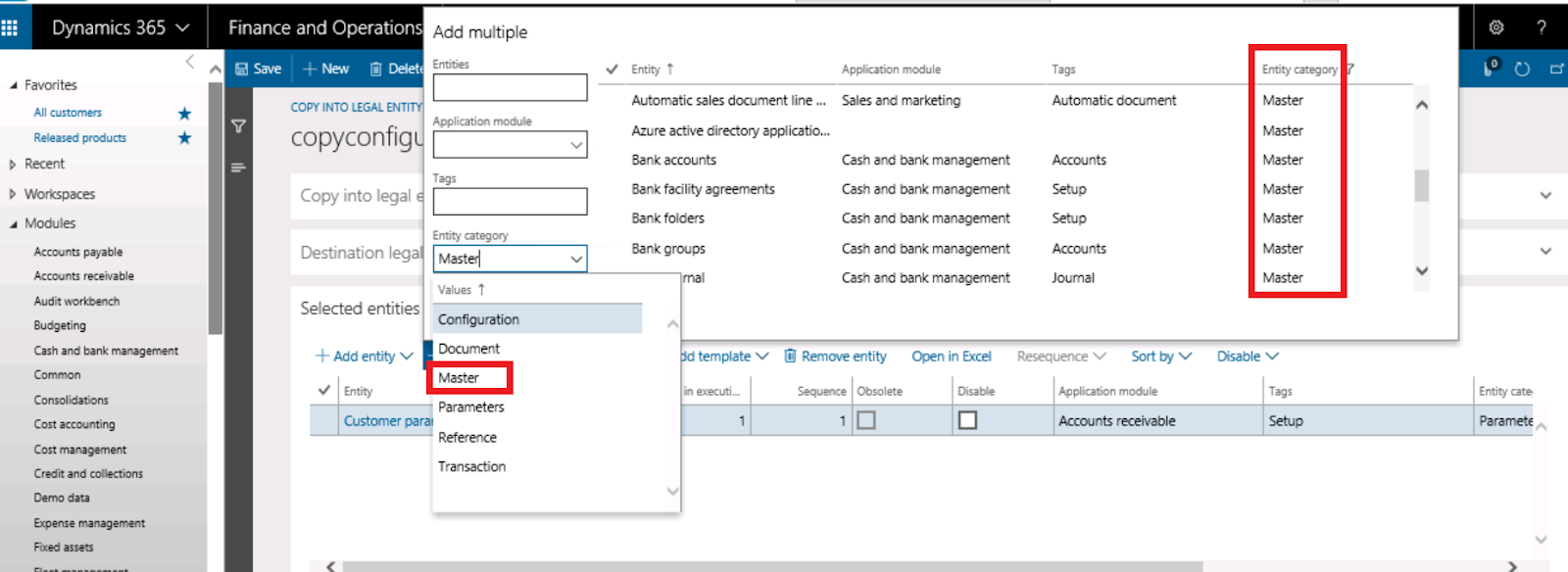Screen dimensions: 1568x572
Task: Open the filter funnel icon
Action: click(238, 125)
